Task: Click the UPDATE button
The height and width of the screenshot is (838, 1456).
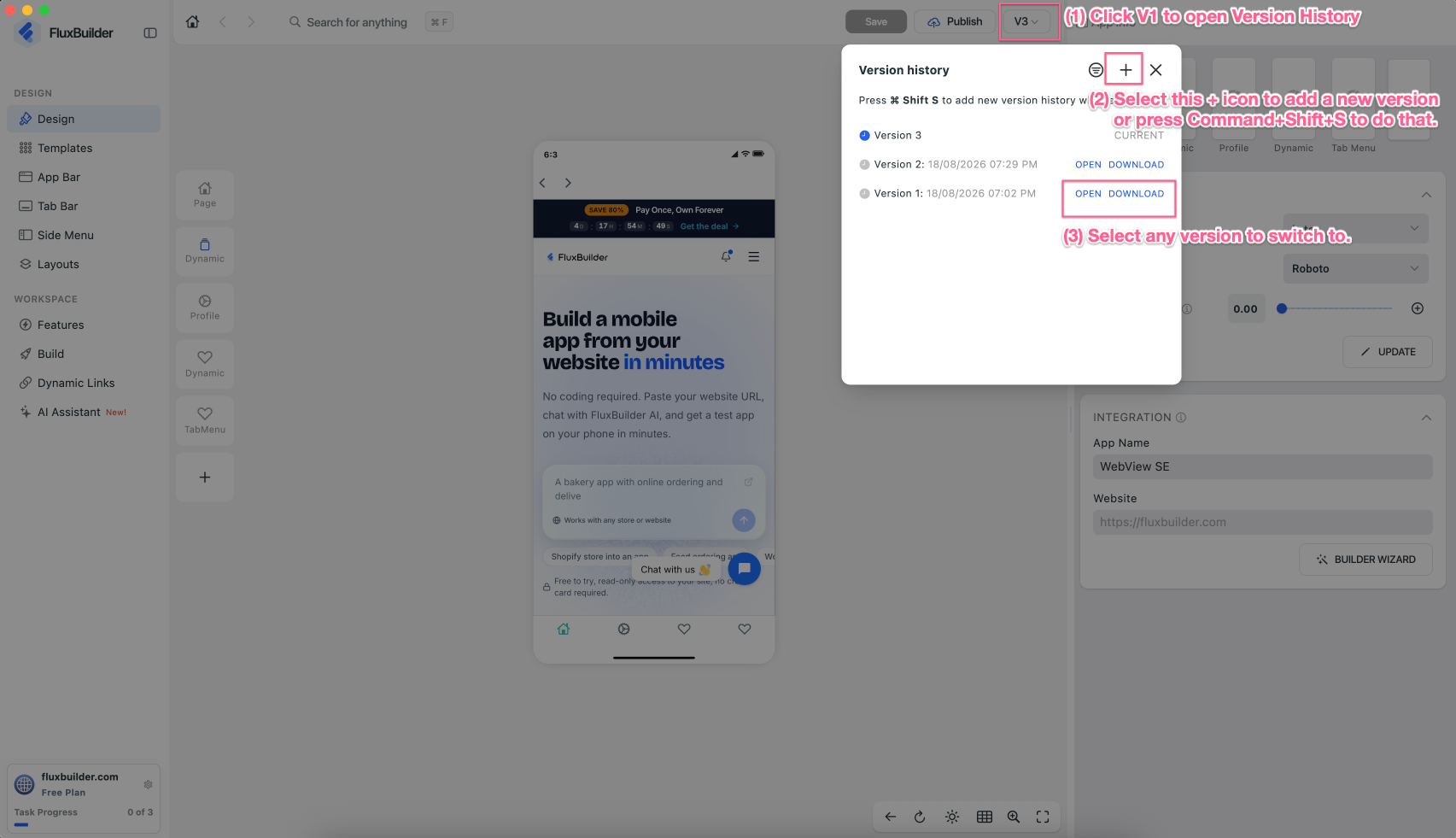Action: click(x=1388, y=352)
